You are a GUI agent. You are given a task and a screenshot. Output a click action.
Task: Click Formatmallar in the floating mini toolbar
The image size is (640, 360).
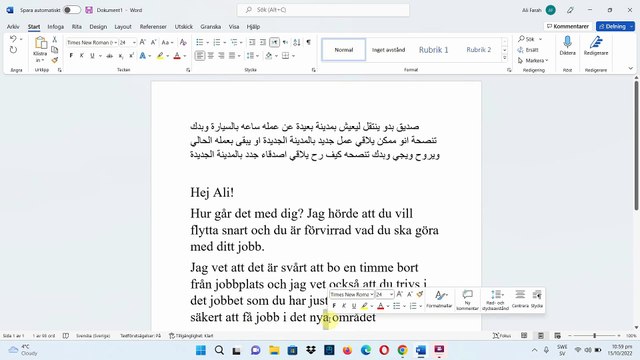coord(439,299)
